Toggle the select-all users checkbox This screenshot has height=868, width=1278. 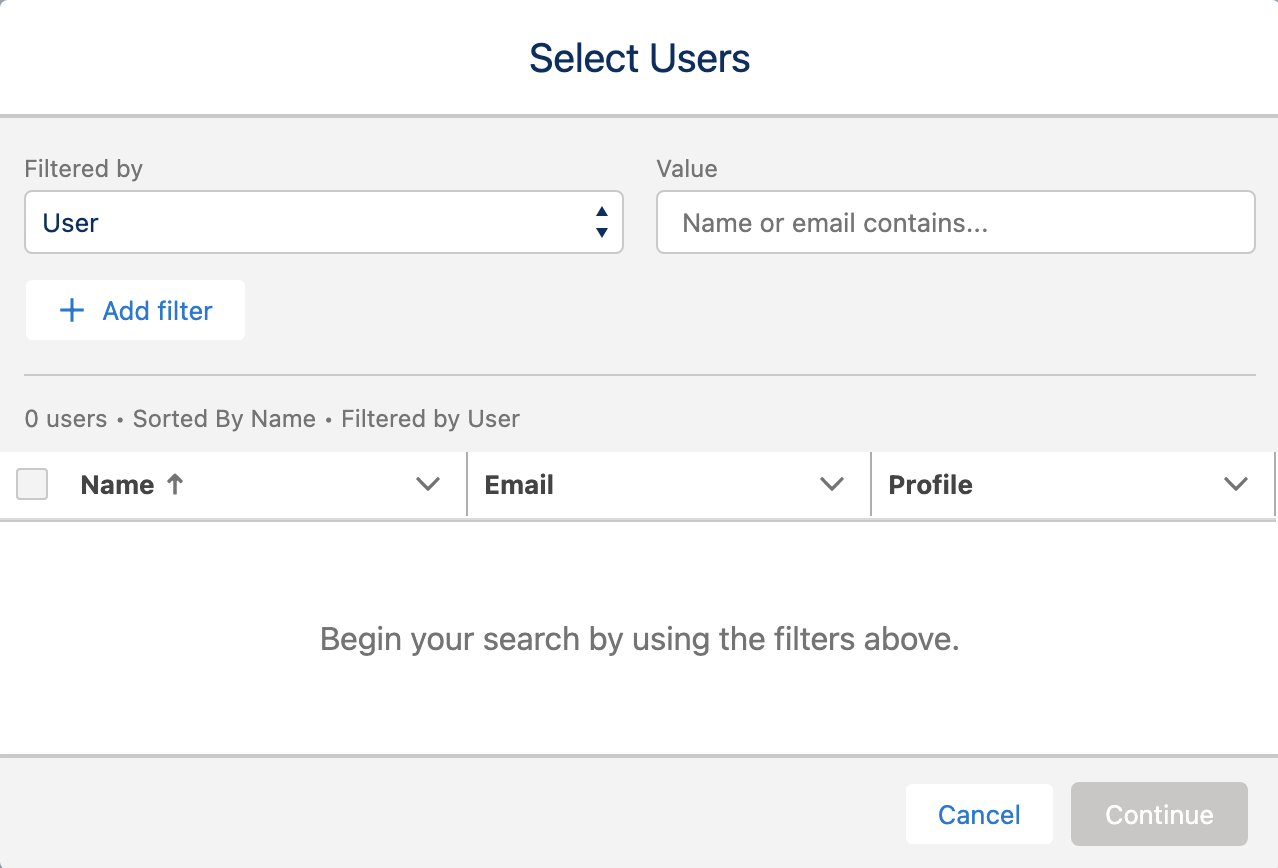[x=31, y=484]
